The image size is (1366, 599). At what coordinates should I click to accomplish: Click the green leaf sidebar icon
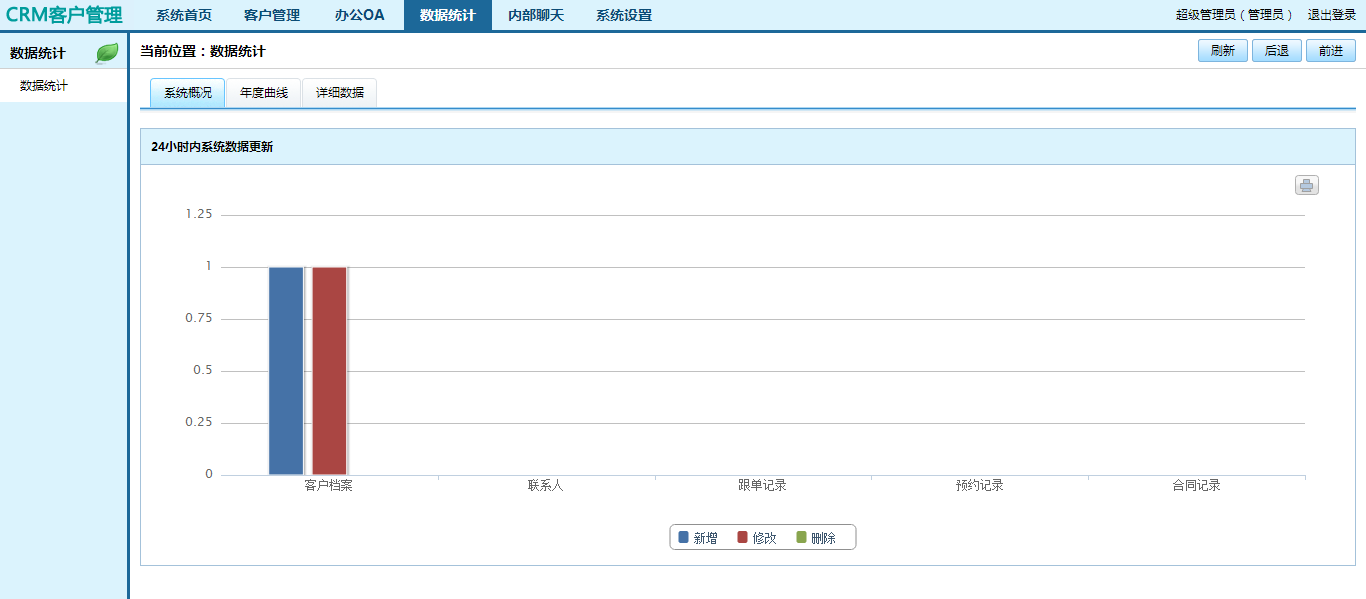point(107,53)
